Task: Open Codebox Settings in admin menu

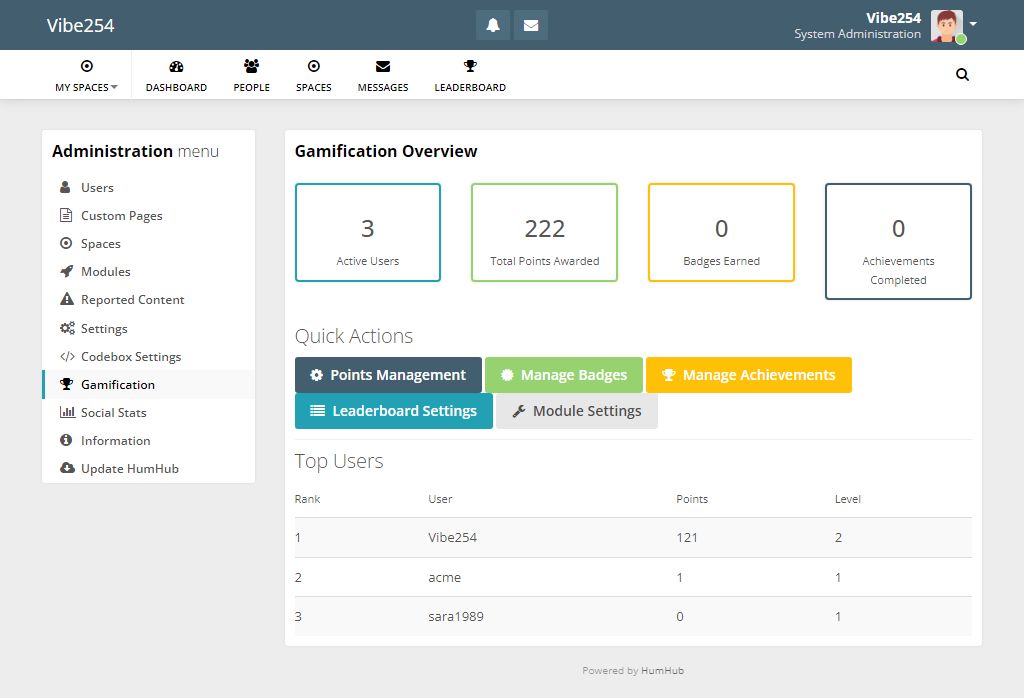Action: click(130, 356)
